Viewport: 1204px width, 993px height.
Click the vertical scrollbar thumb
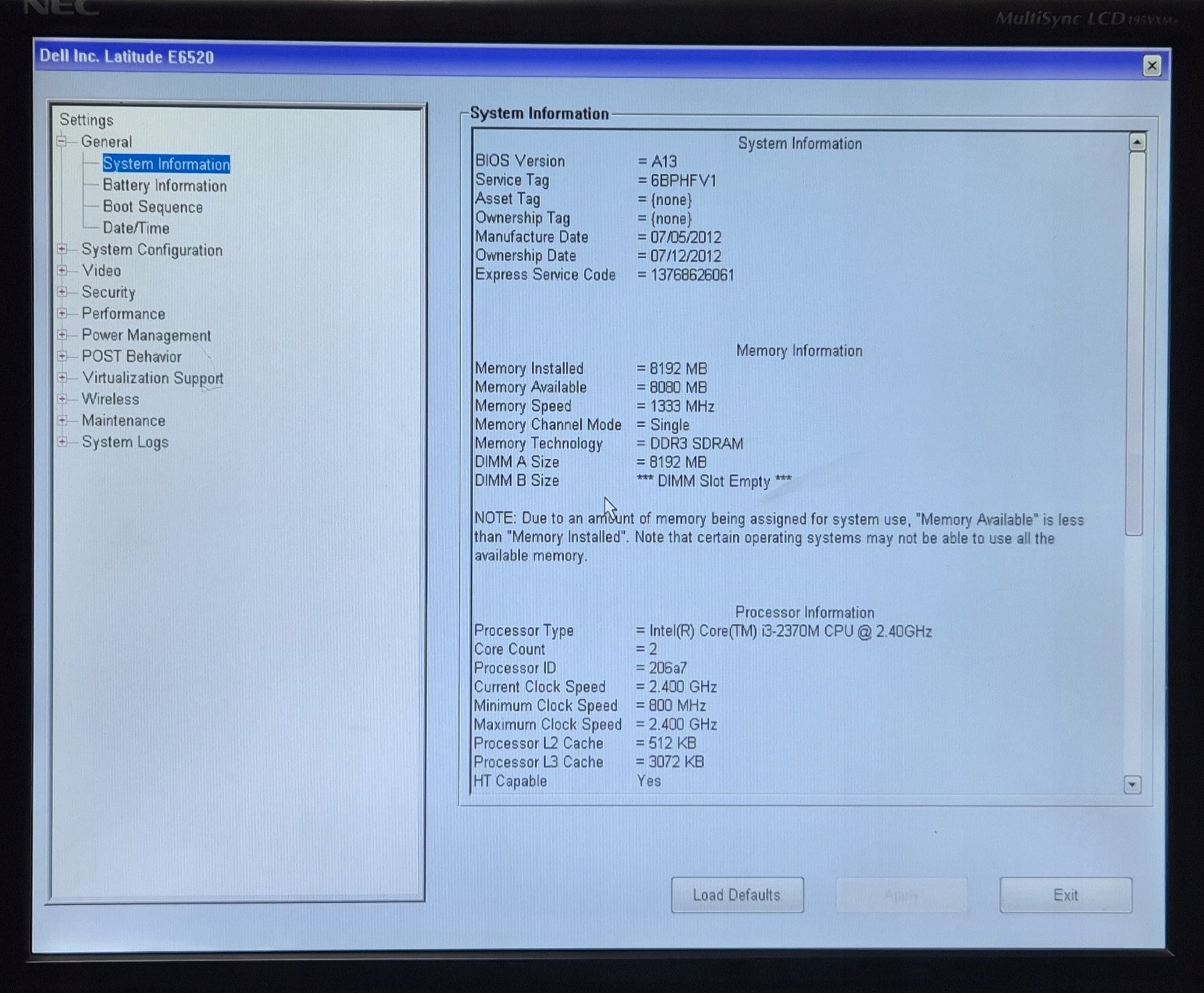coord(1135,344)
